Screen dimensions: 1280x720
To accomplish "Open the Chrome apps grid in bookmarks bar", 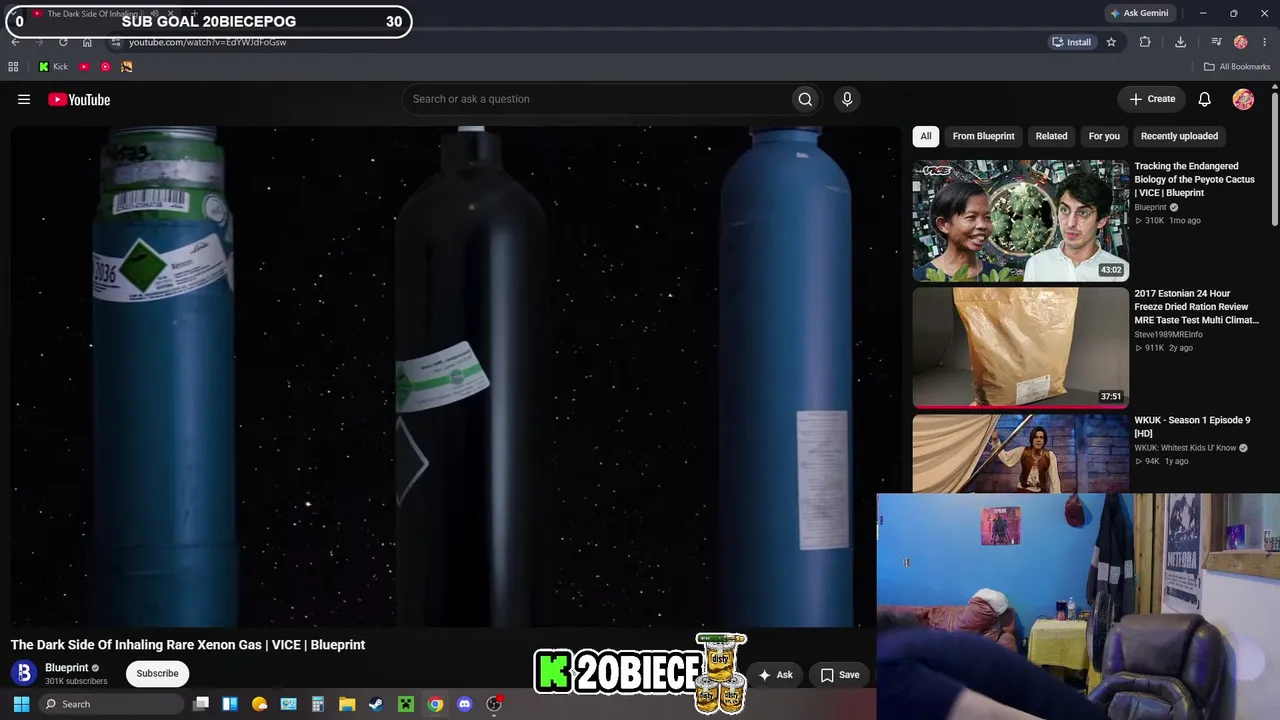I will point(13,67).
